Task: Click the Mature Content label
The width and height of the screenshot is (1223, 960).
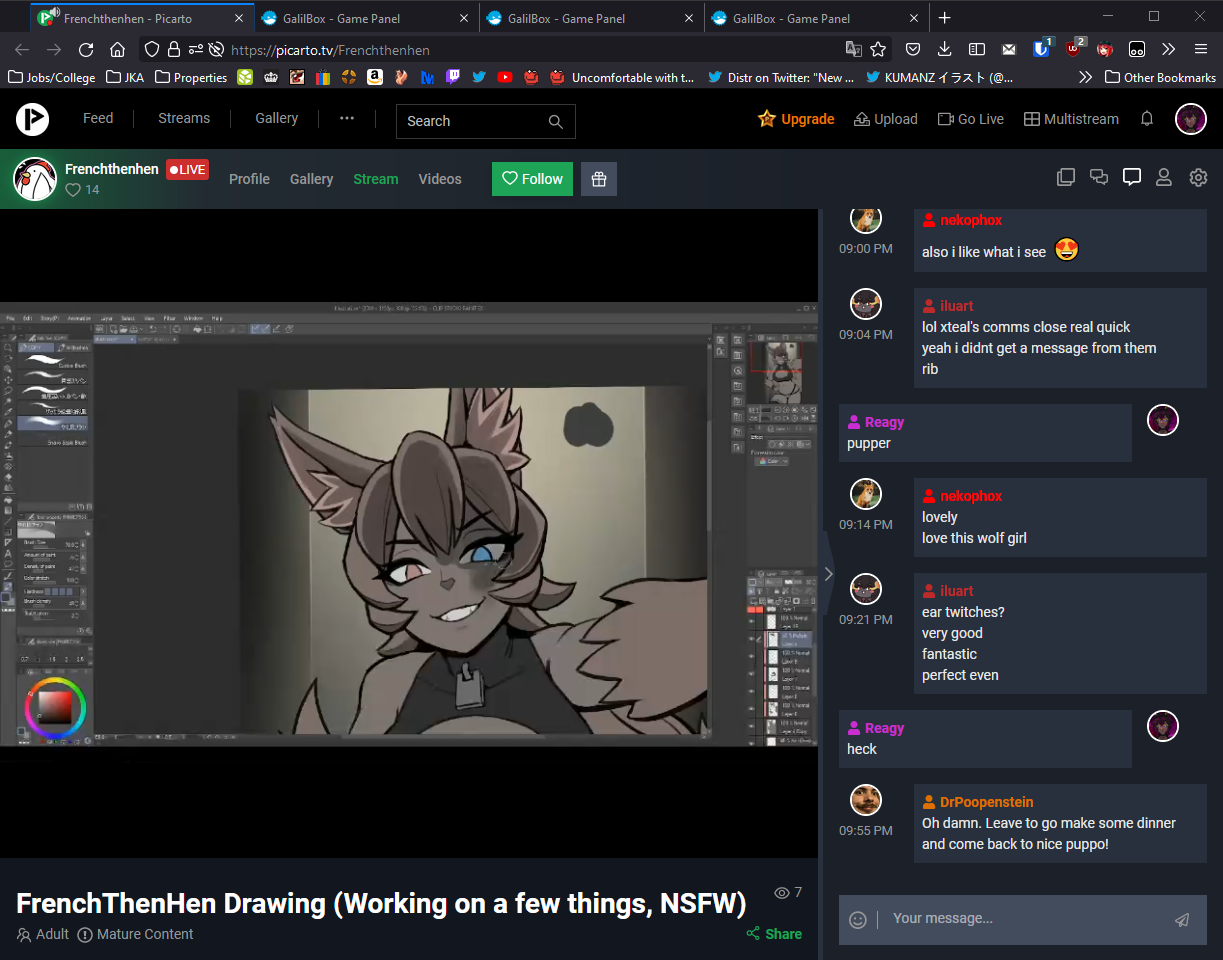Action: point(135,934)
